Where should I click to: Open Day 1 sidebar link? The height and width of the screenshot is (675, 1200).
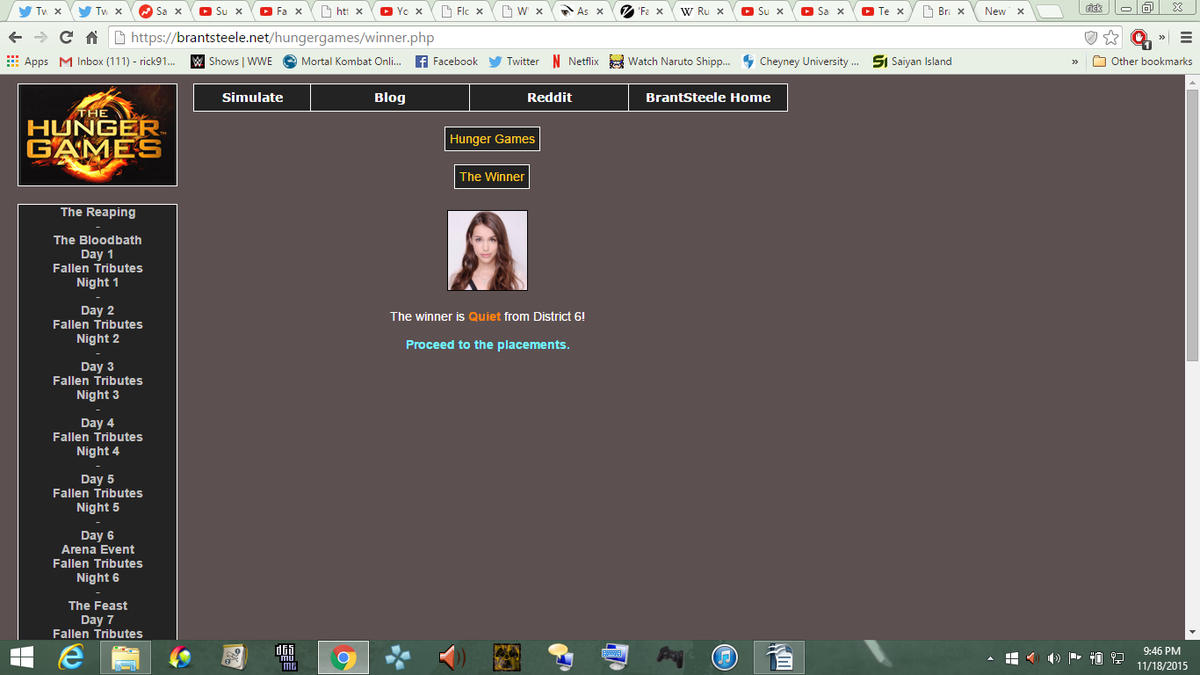pos(98,254)
